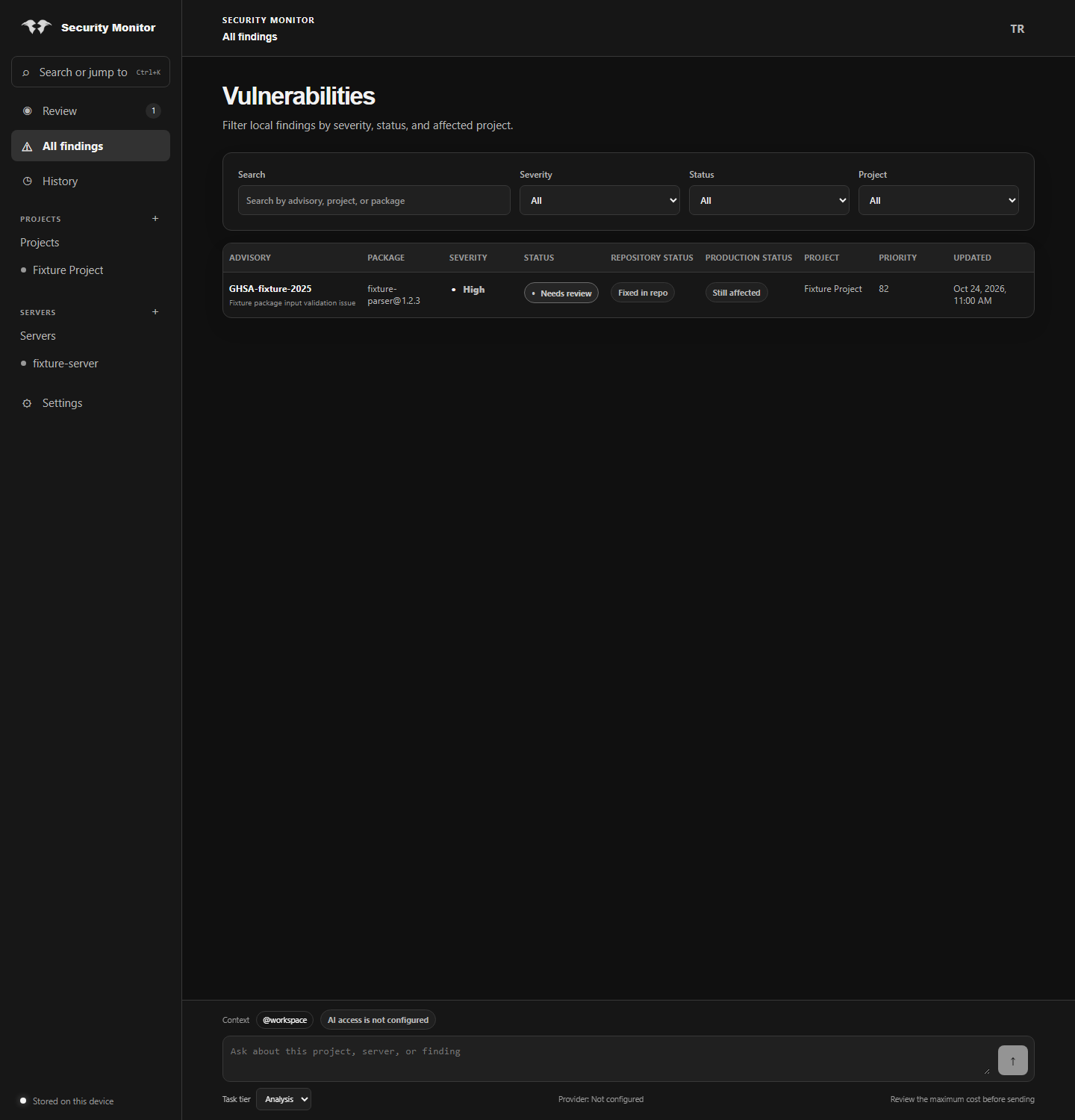Open Fixture Project in sidebar
Image resolution: width=1075 pixels, height=1120 pixels.
[x=68, y=270]
